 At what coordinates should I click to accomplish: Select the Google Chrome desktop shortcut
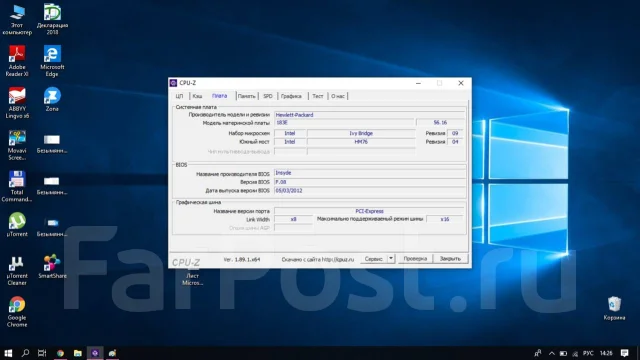point(17,312)
